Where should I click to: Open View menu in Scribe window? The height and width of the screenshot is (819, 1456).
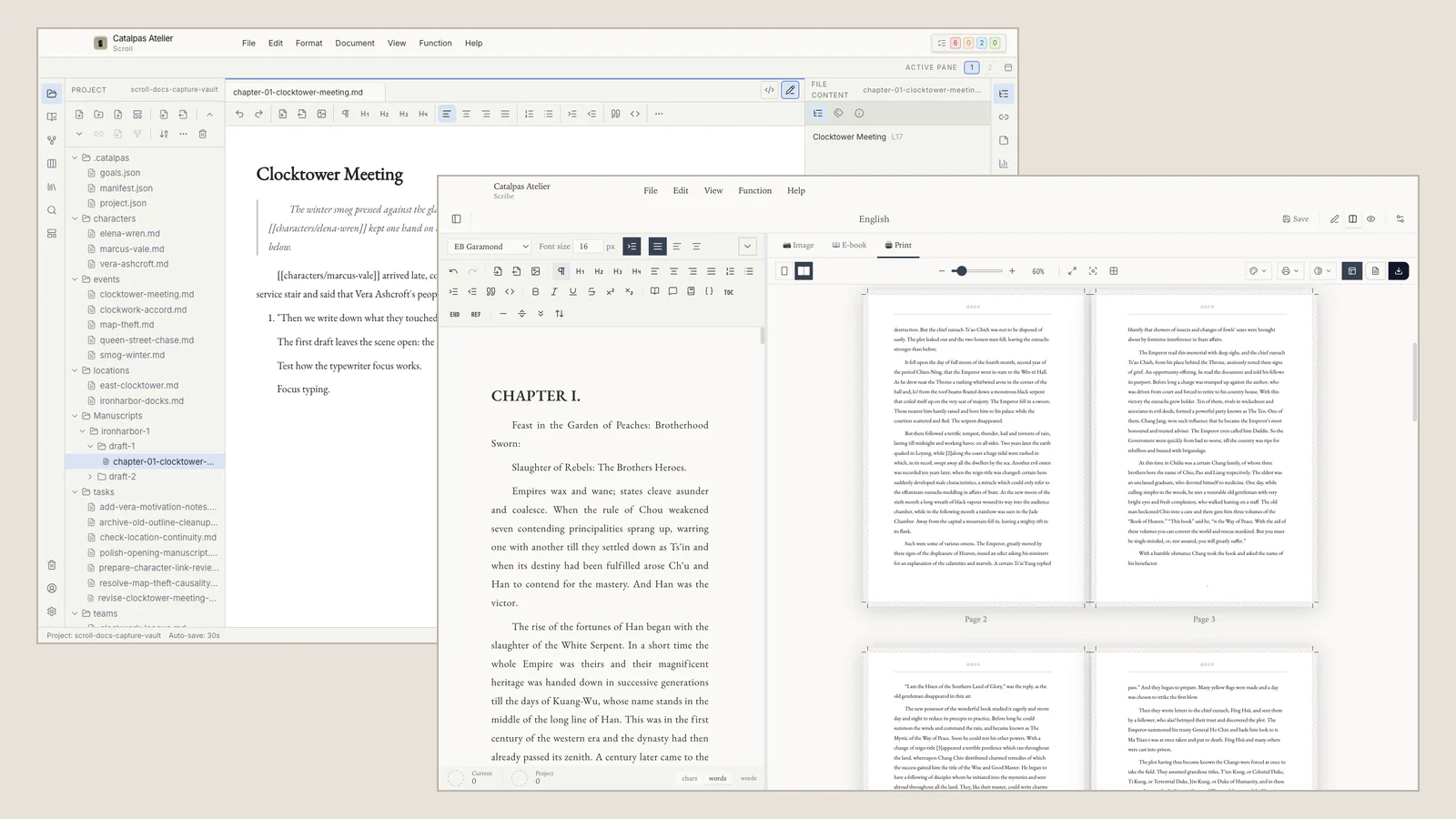tap(713, 191)
